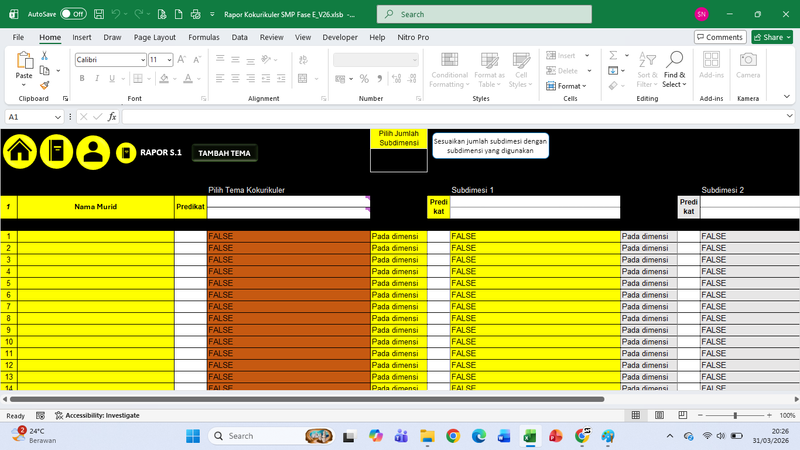Click the Insert Function fx icon

coord(112,117)
